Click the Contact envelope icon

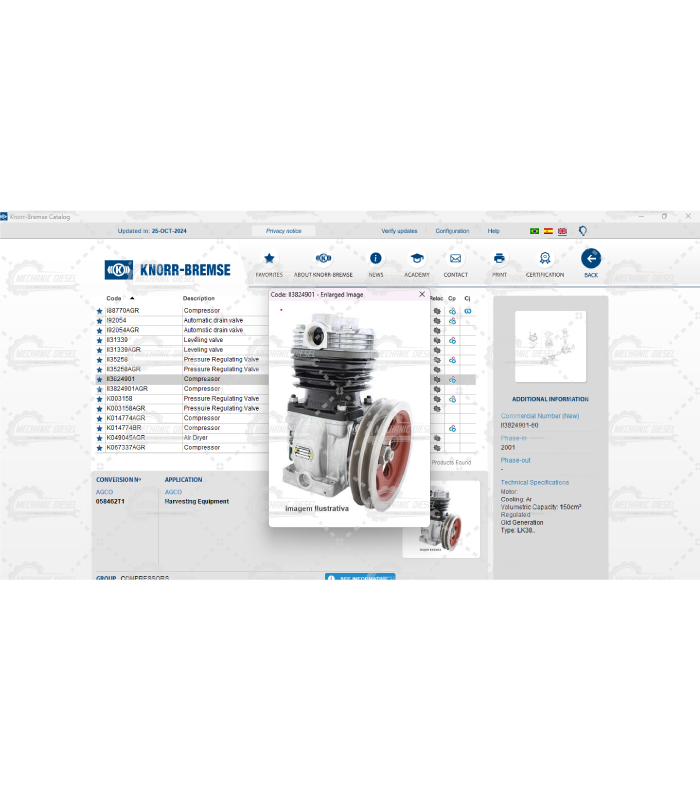tap(455, 258)
